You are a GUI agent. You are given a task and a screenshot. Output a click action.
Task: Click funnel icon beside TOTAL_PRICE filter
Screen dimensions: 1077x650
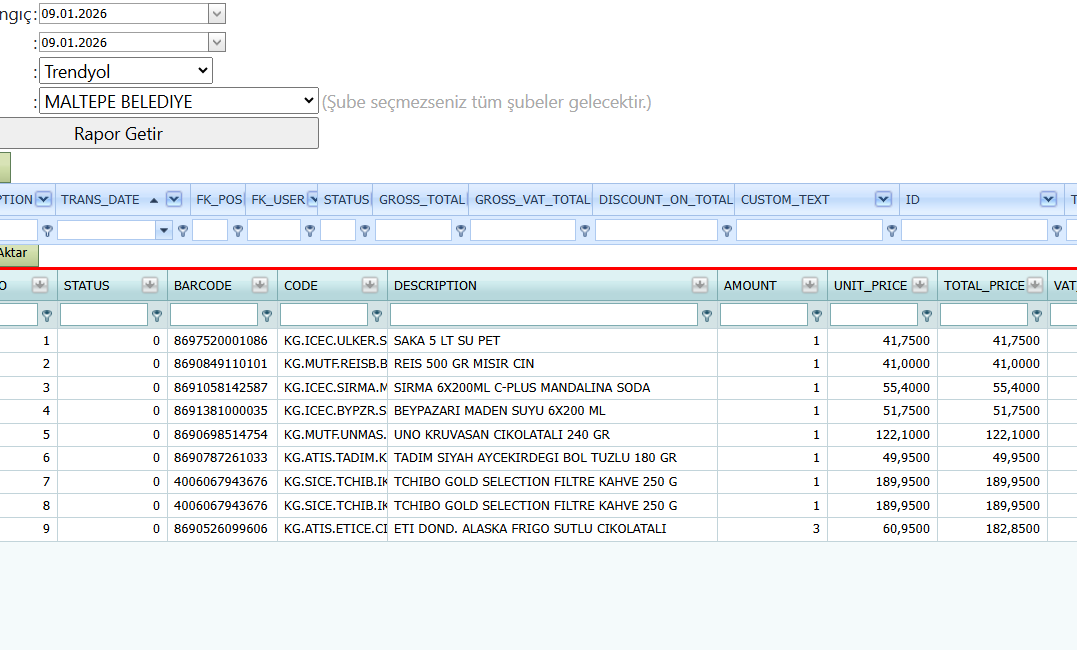[x=1036, y=315]
